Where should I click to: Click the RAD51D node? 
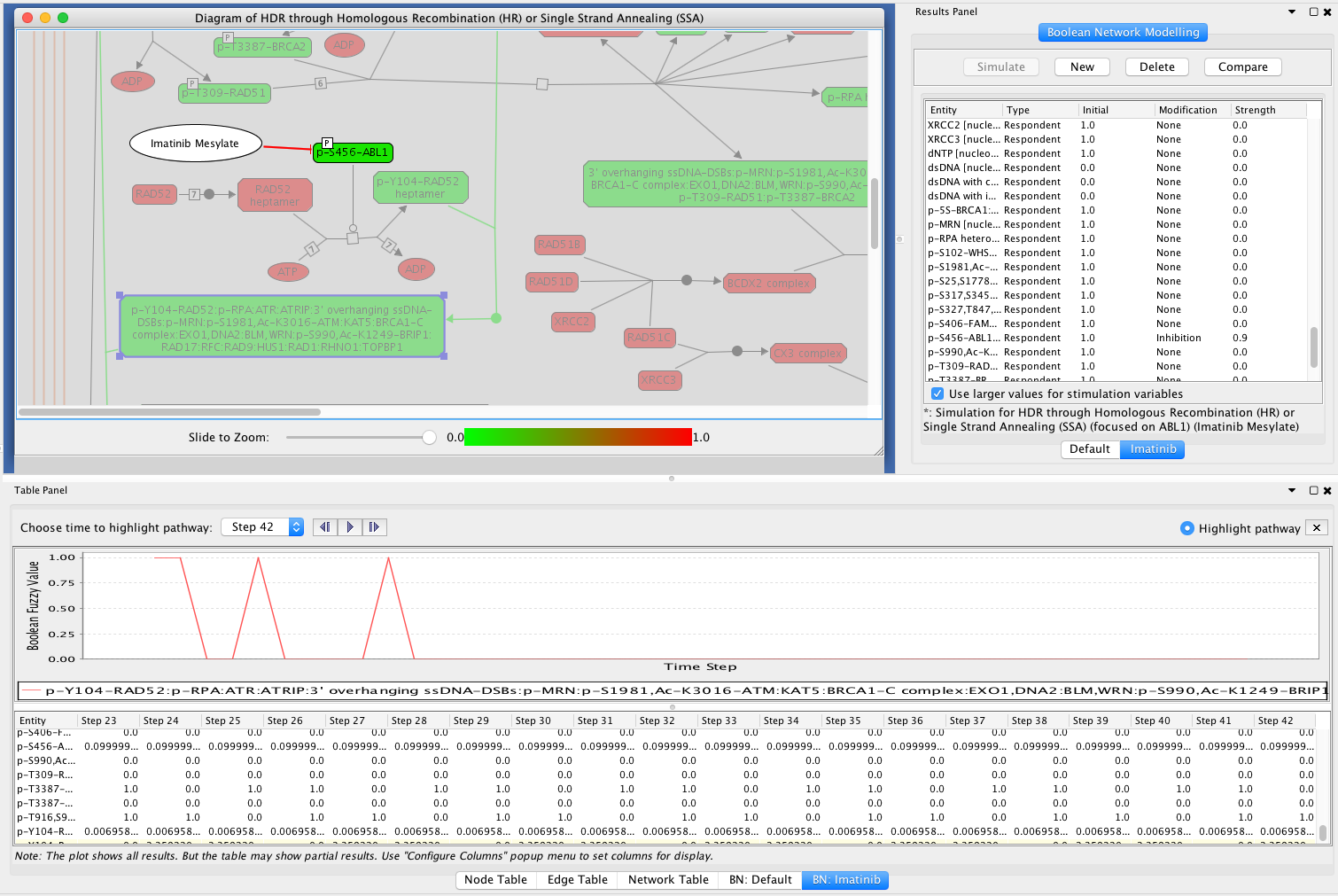pyautogui.click(x=551, y=282)
